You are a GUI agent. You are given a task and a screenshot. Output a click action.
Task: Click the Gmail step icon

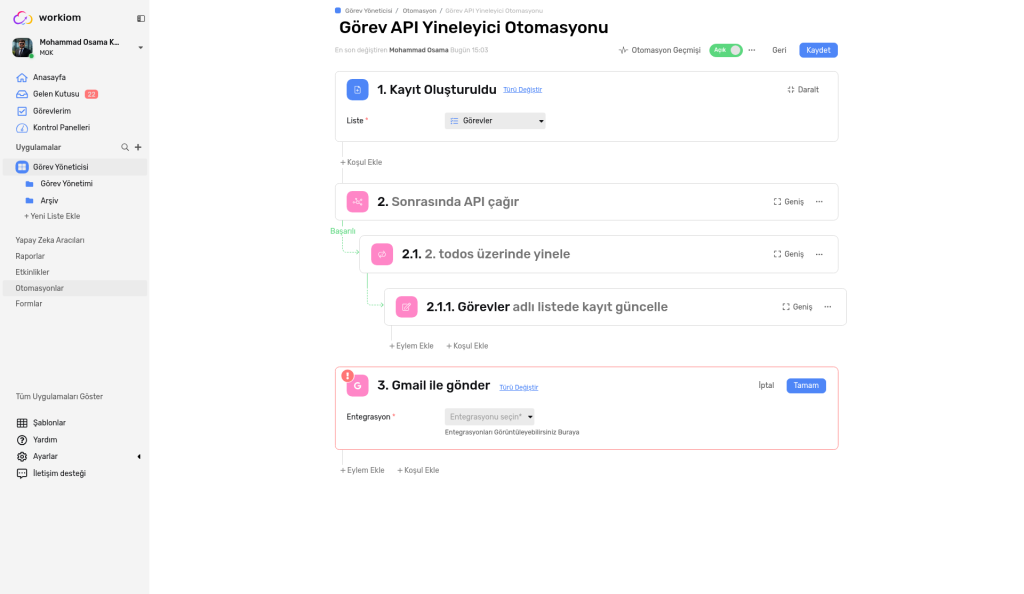[357, 386]
